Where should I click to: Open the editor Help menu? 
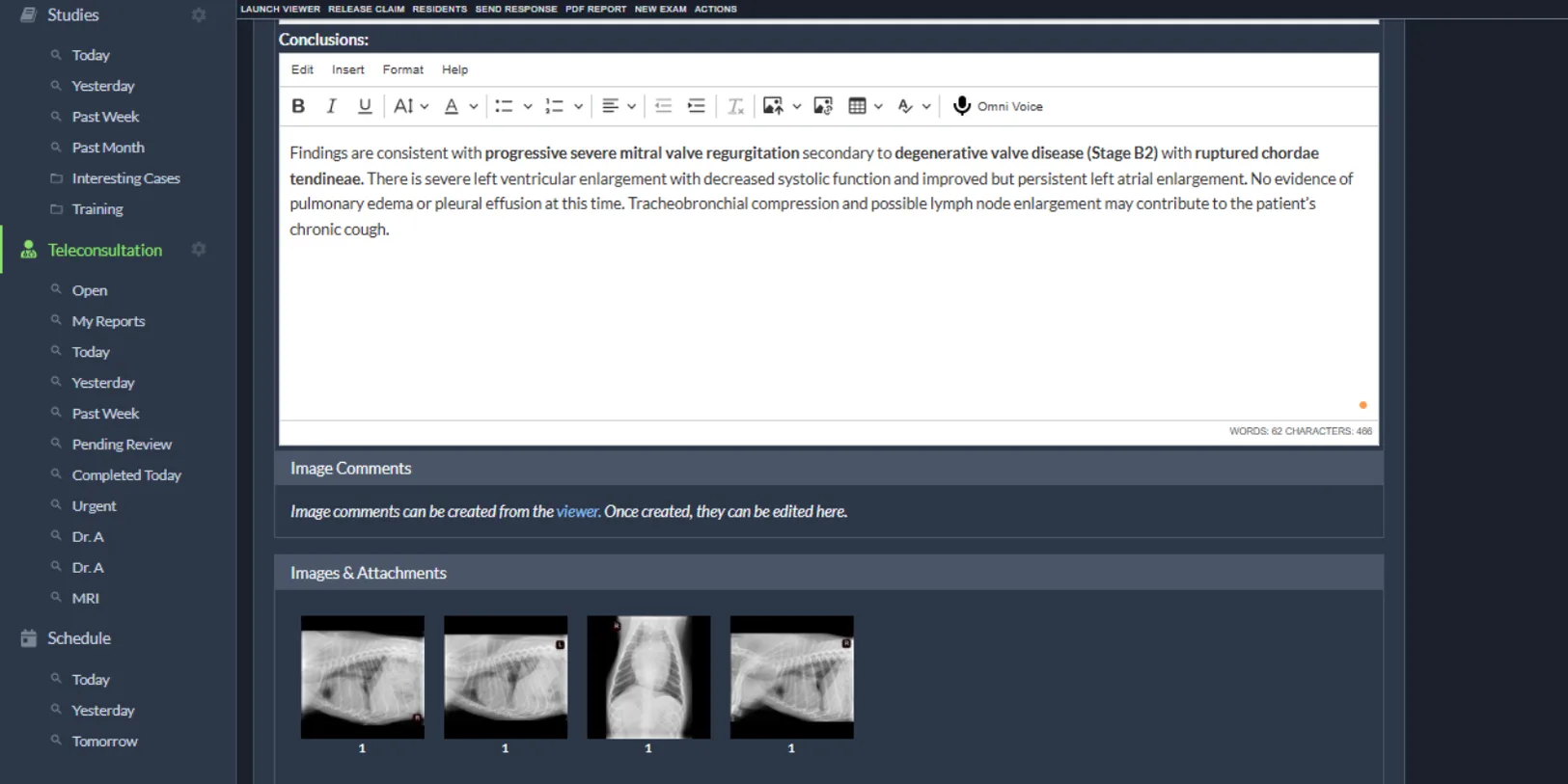[454, 69]
